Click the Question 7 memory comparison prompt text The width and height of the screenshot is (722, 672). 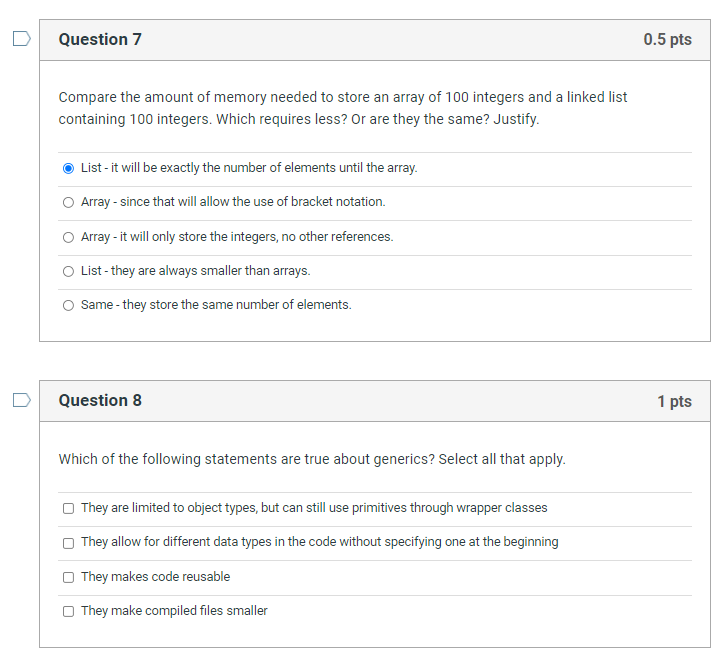coord(343,108)
